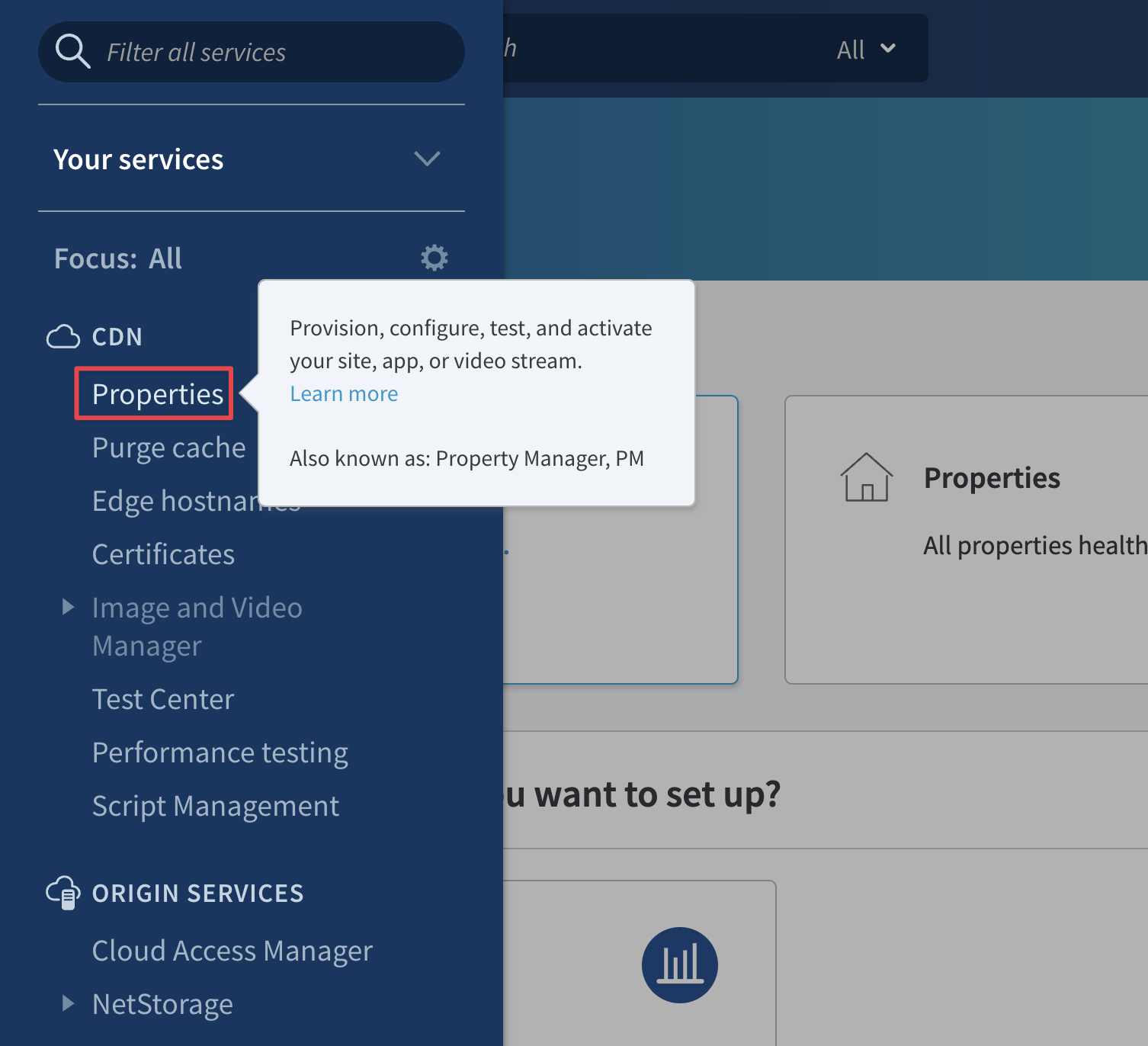Open the All dropdown in top search
The width and height of the screenshot is (1148, 1046).
866,49
